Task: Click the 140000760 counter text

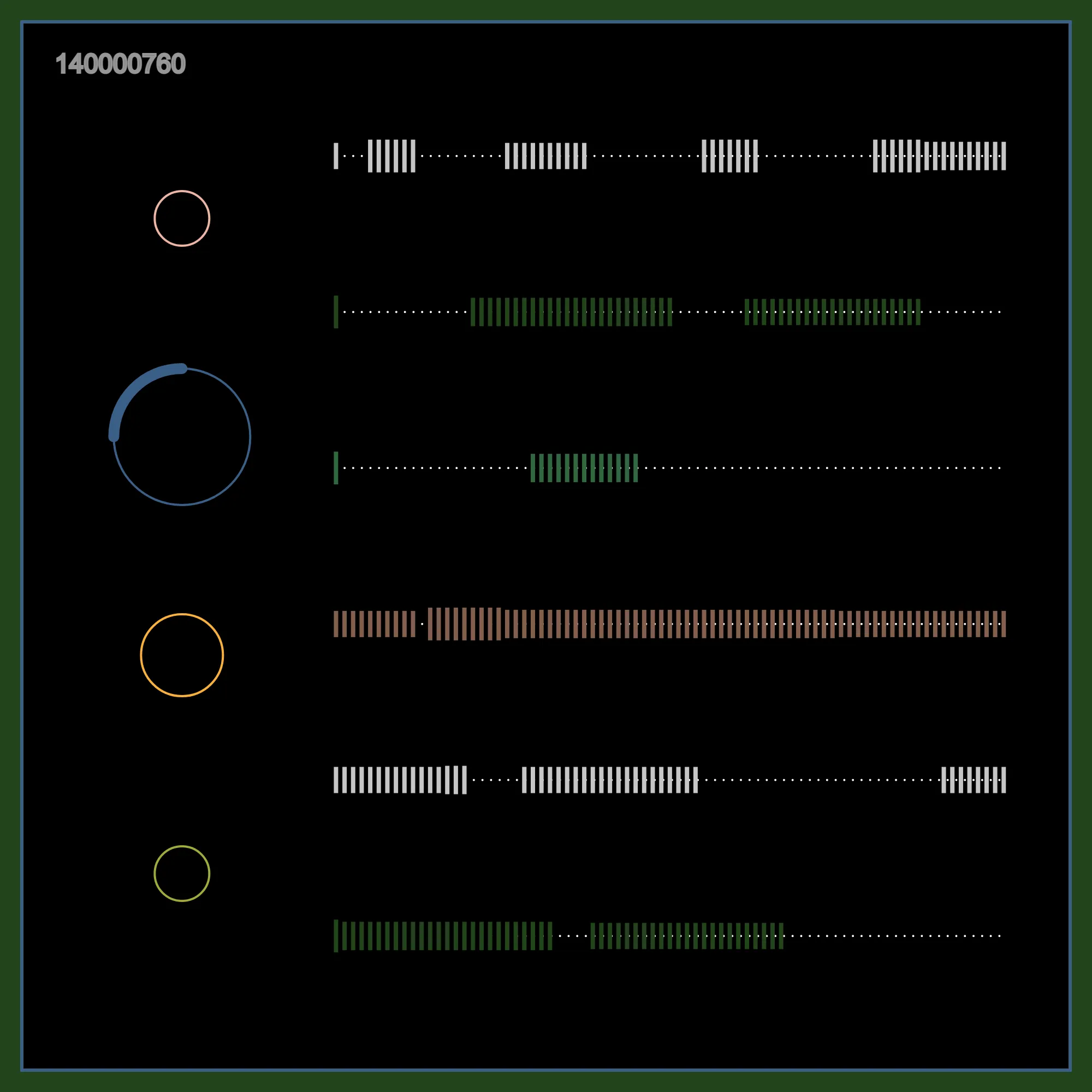Action: tap(120, 64)
